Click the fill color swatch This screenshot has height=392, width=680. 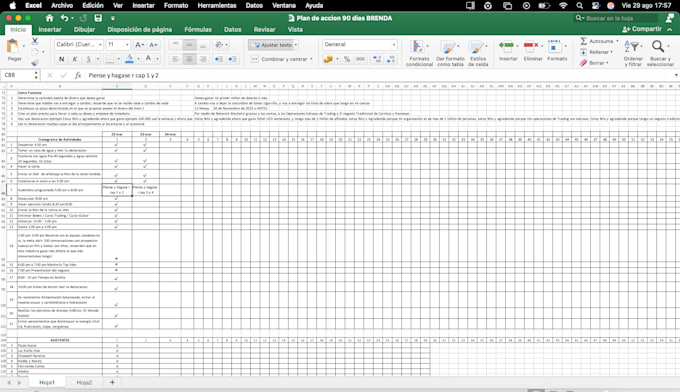129,59
